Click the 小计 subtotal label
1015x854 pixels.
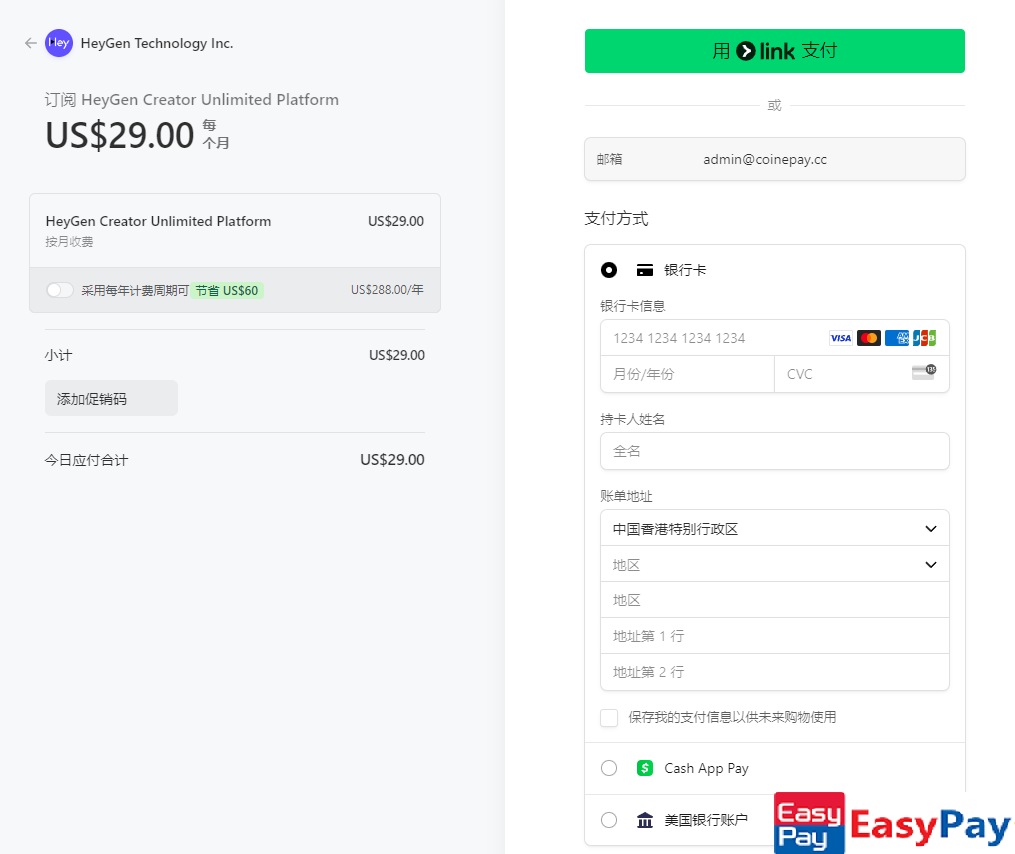pos(58,355)
